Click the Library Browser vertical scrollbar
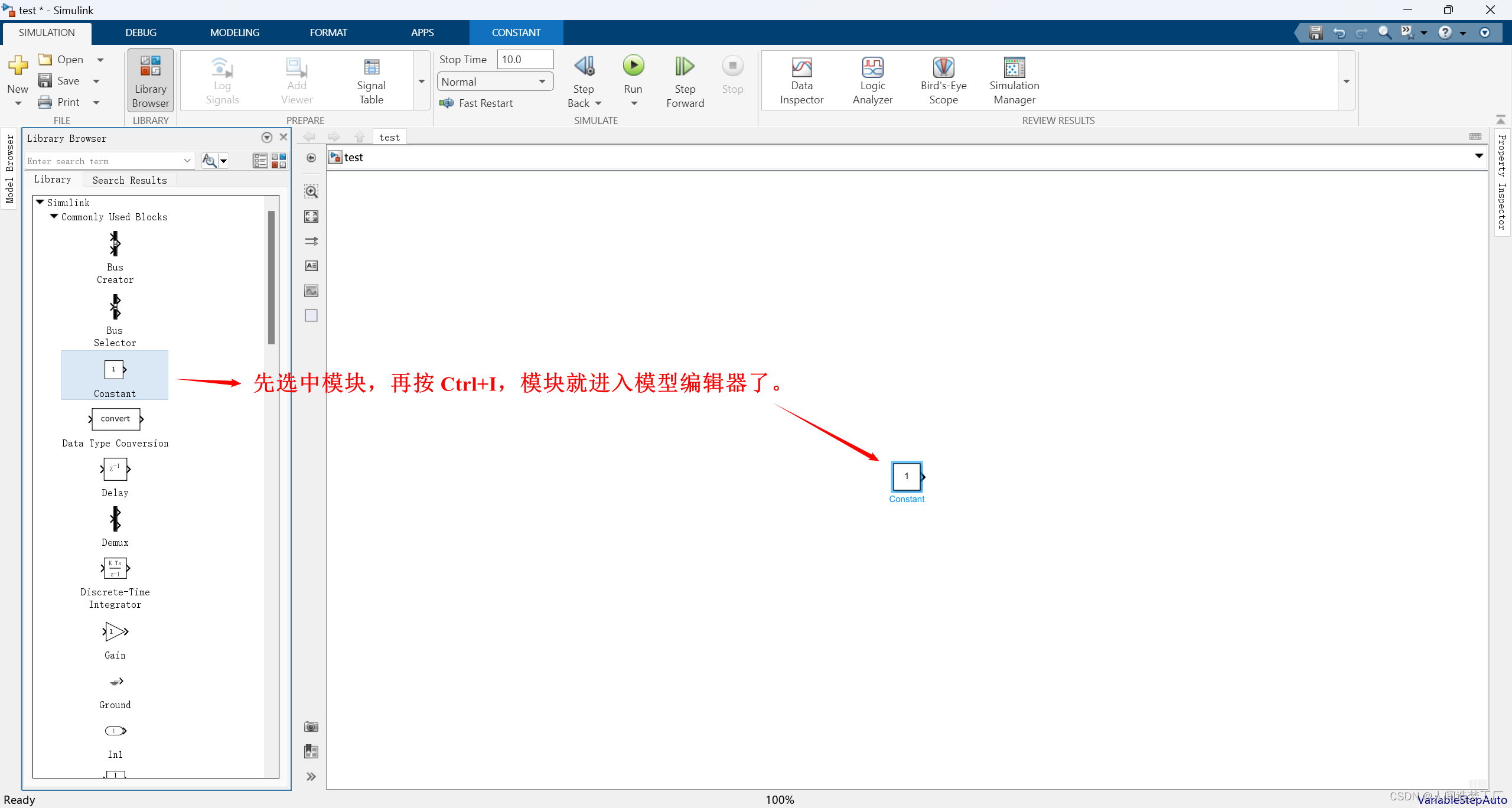Viewport: 1512px width, 808px height. tap(271, 278)
